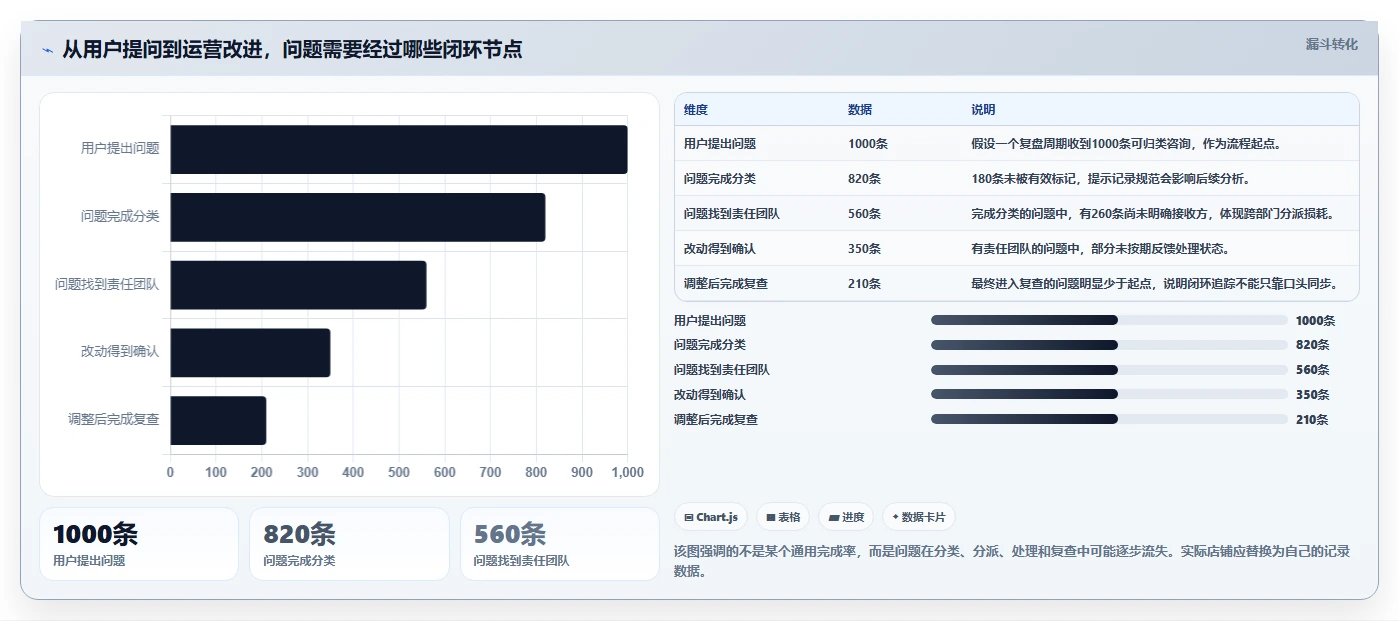Click the 用户提出问题 bar in the chart

(399, 149)
